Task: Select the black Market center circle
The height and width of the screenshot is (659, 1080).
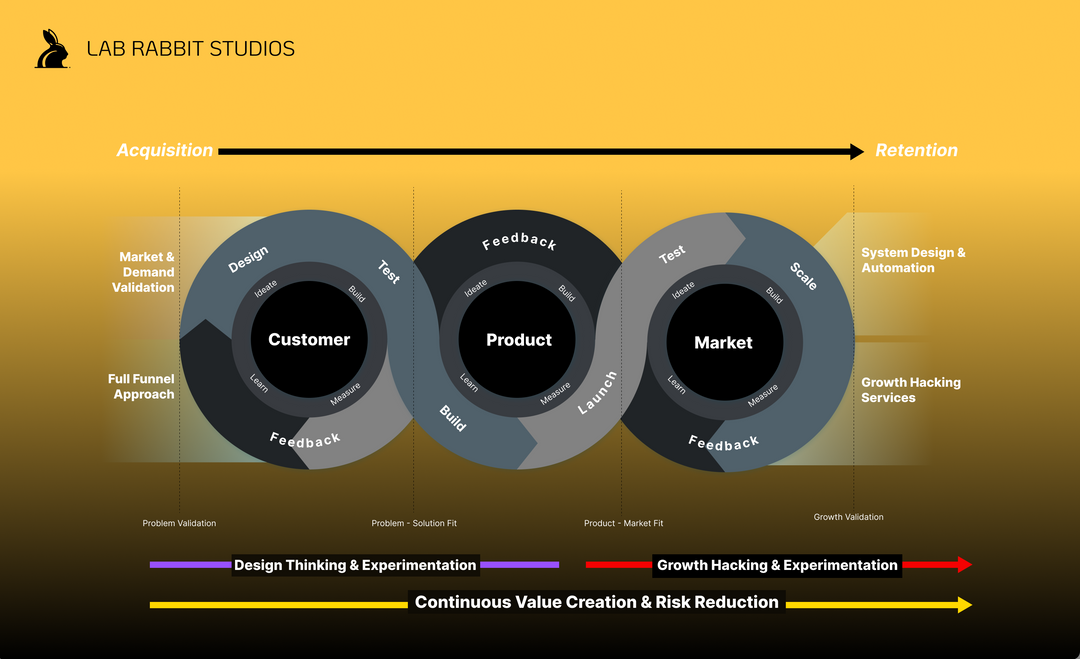Action: point(723,343)
